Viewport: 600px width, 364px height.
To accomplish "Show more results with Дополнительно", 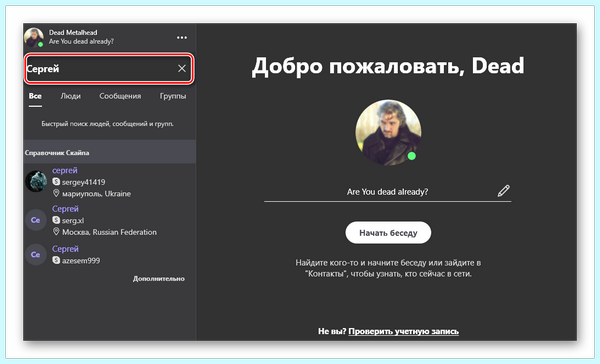I will (159, 279).
